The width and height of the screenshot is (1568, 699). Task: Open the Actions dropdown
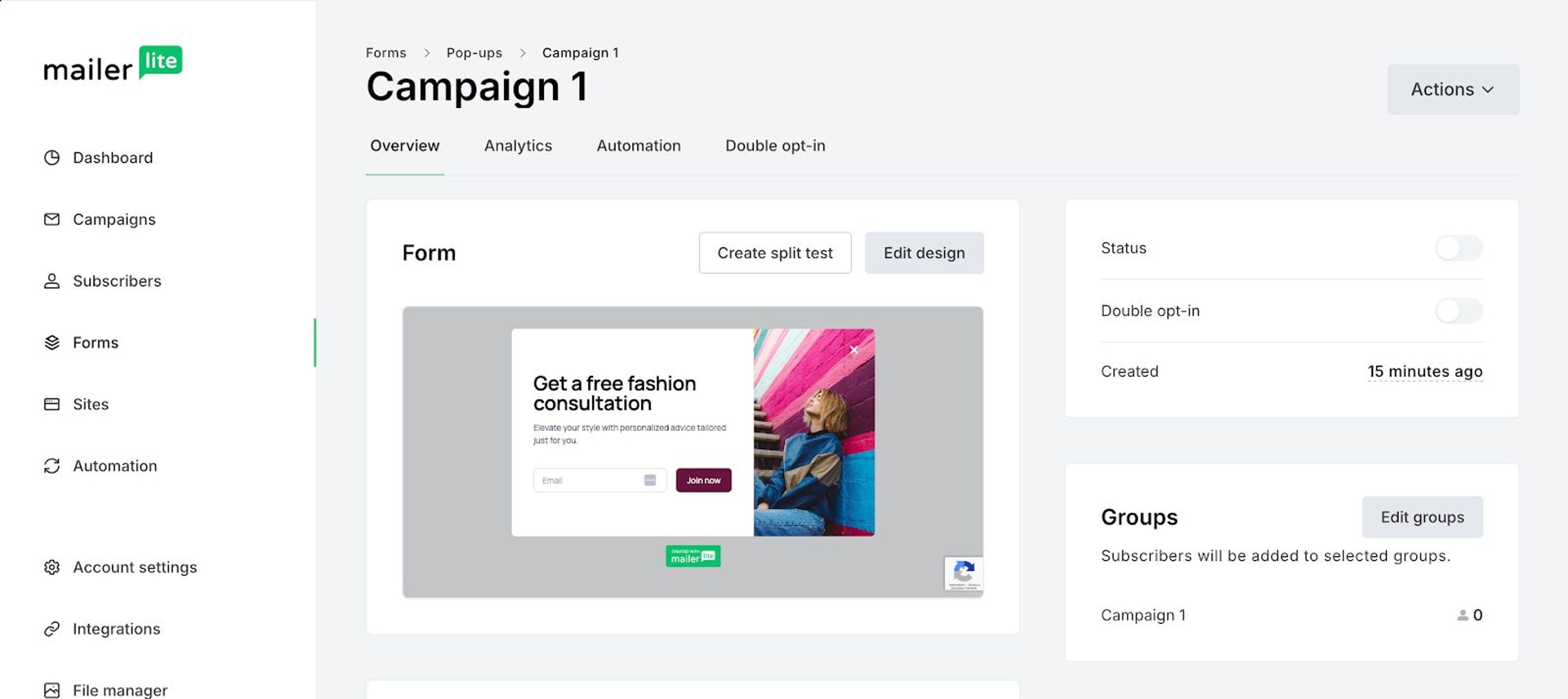[x=1453, y=89]
